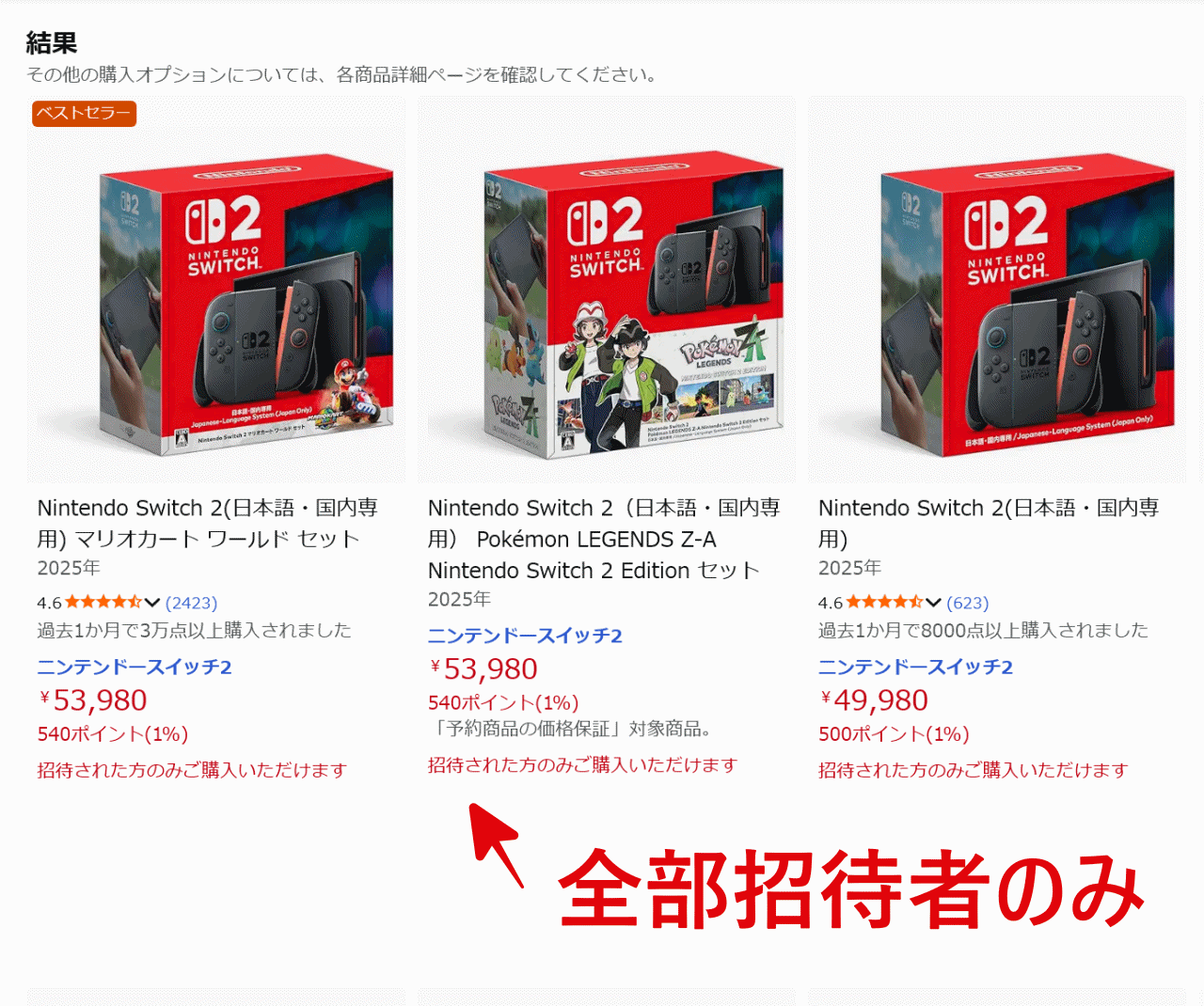This screenshot has width=1204, height=1006.
Task: Open the 2423 reviews link
Action: tap(191, 603)
